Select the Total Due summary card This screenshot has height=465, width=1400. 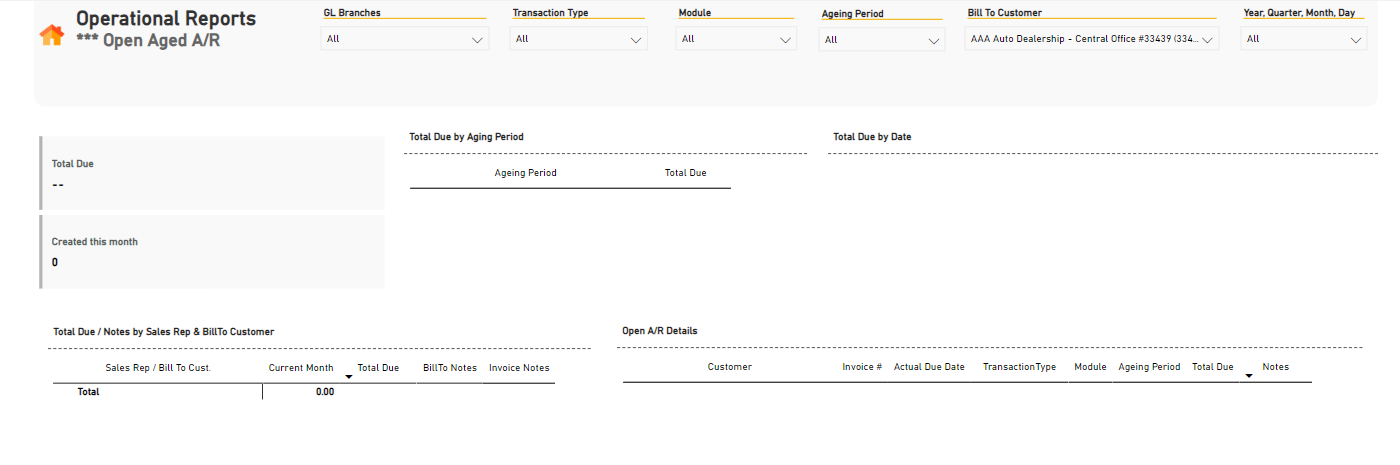point(212,173)
